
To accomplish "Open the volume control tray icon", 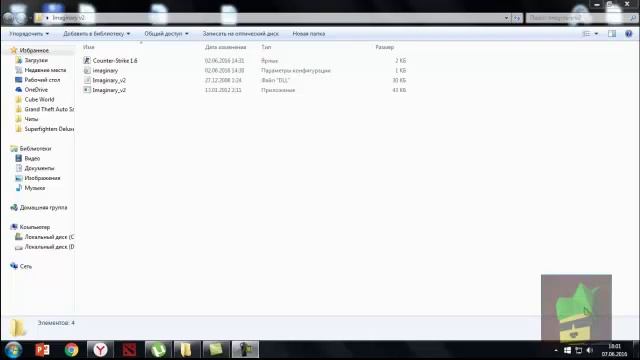I will [589, 351].
